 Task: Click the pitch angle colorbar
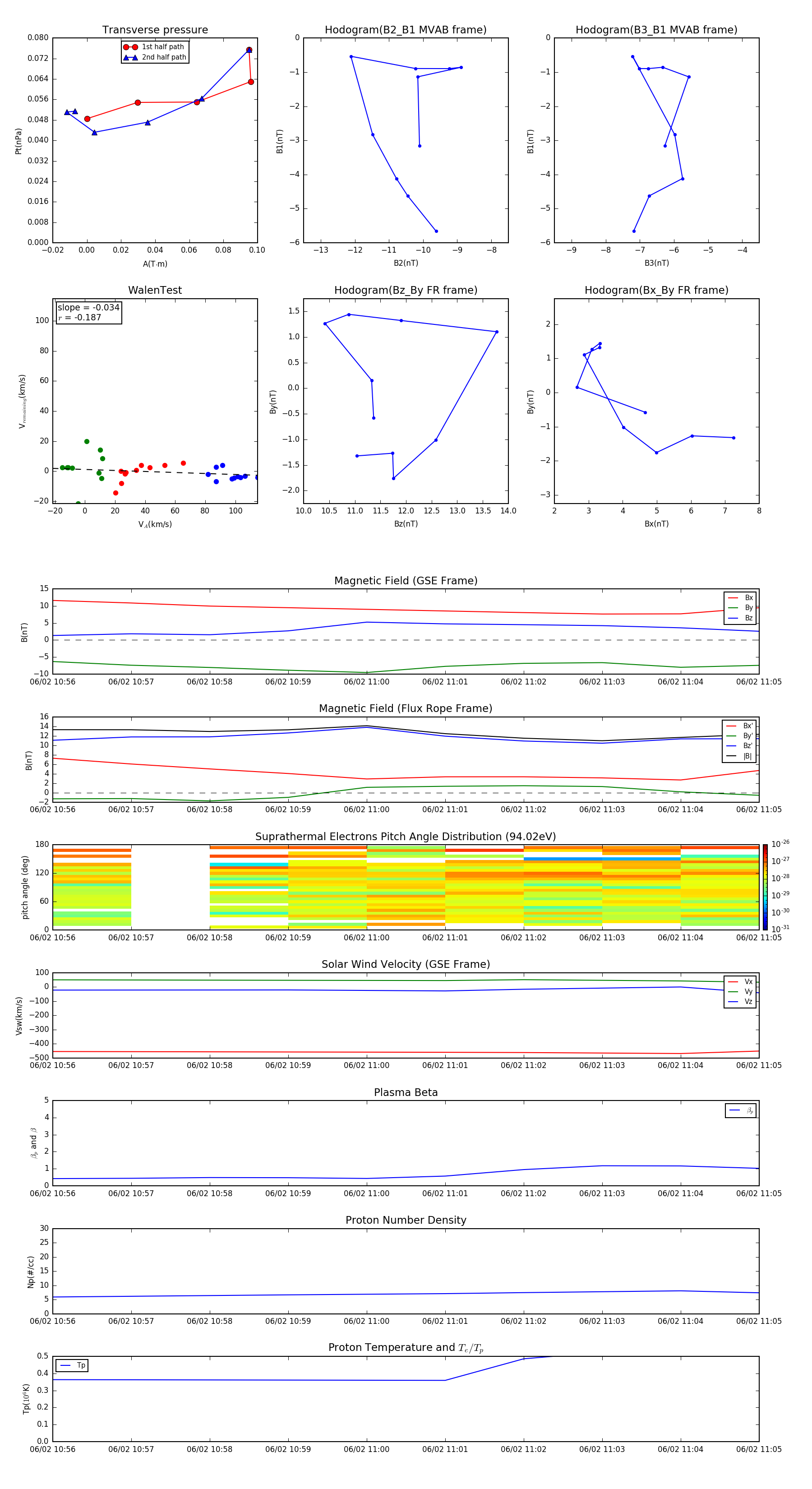[765, 887]
